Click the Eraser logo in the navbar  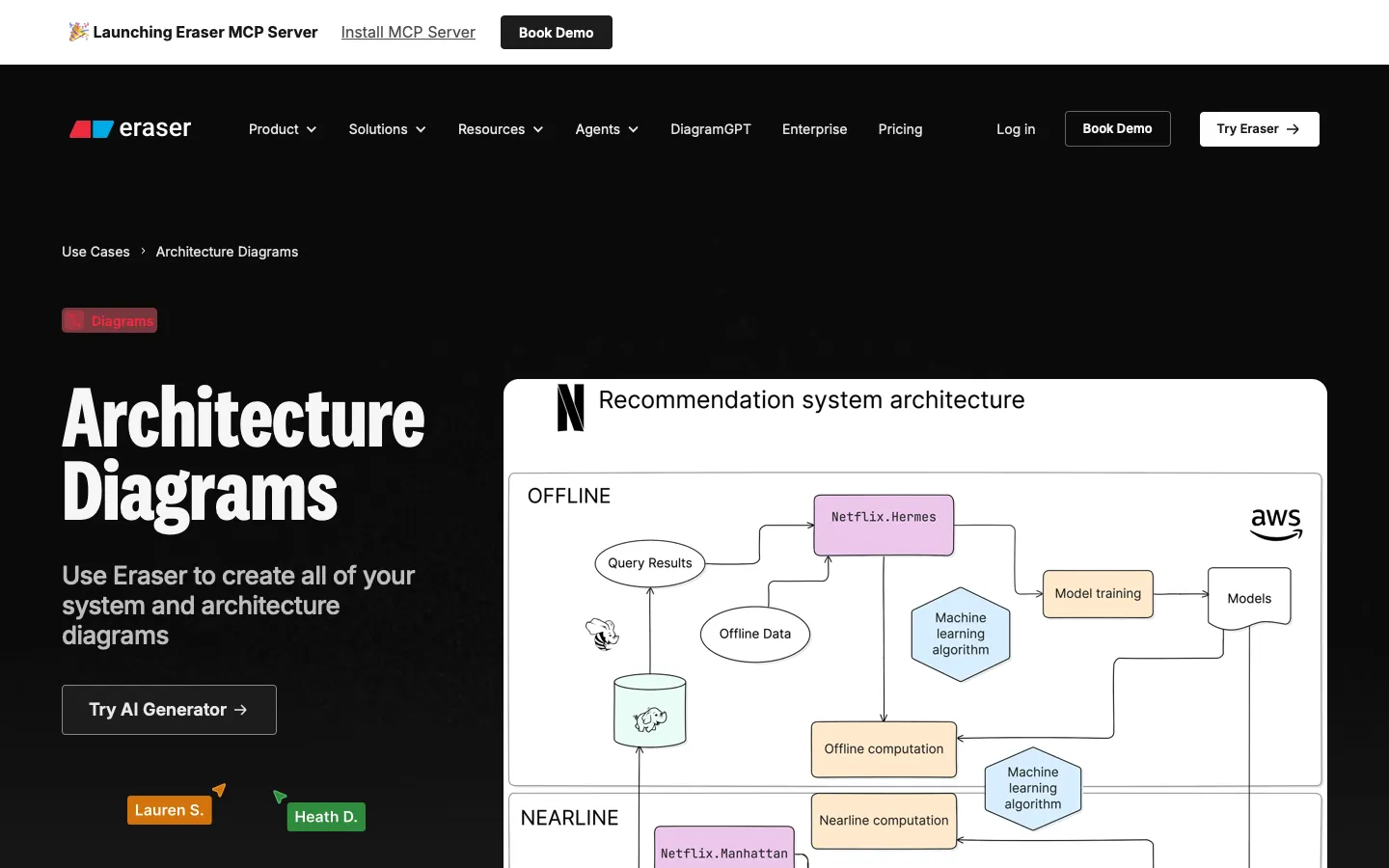(x=130, y=128)
